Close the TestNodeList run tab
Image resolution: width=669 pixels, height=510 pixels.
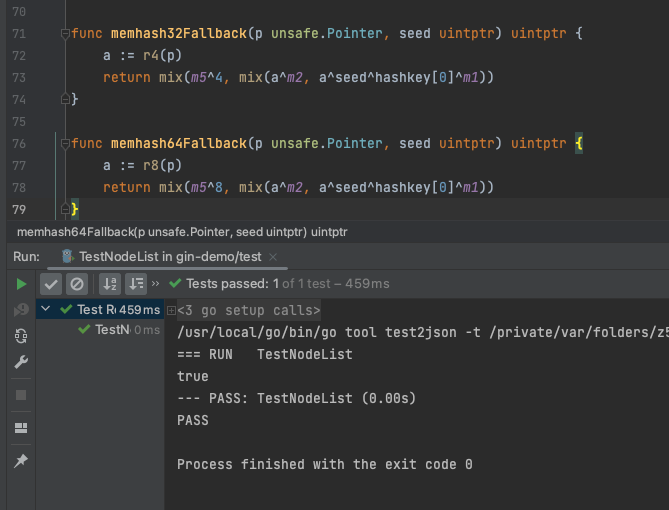point(273,257)
